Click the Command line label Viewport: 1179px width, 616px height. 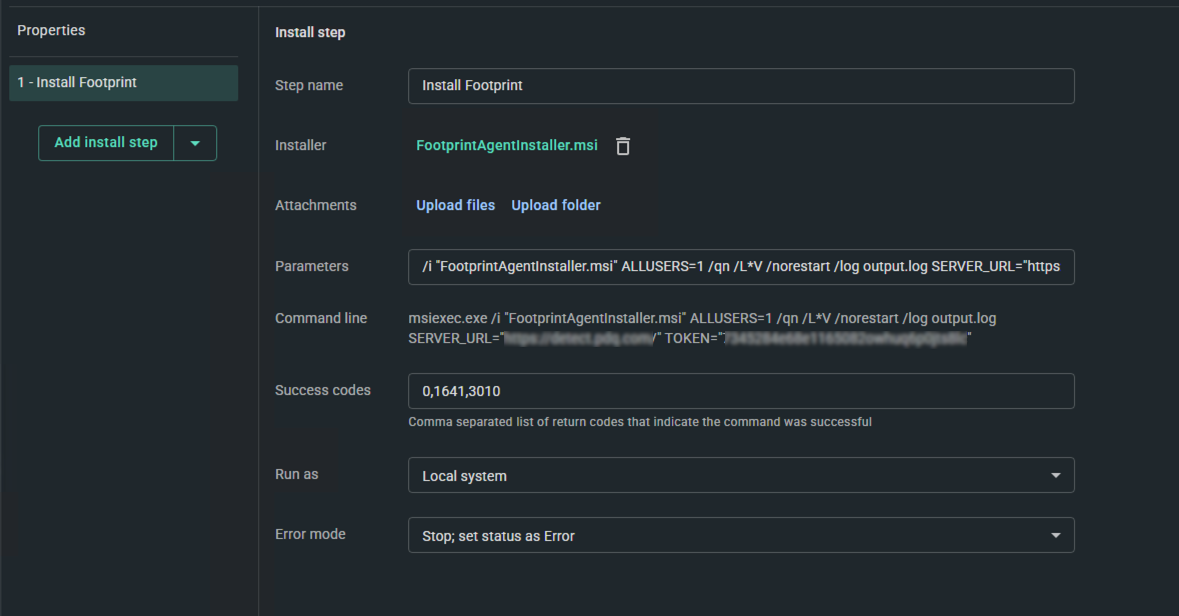click(321, 319)
